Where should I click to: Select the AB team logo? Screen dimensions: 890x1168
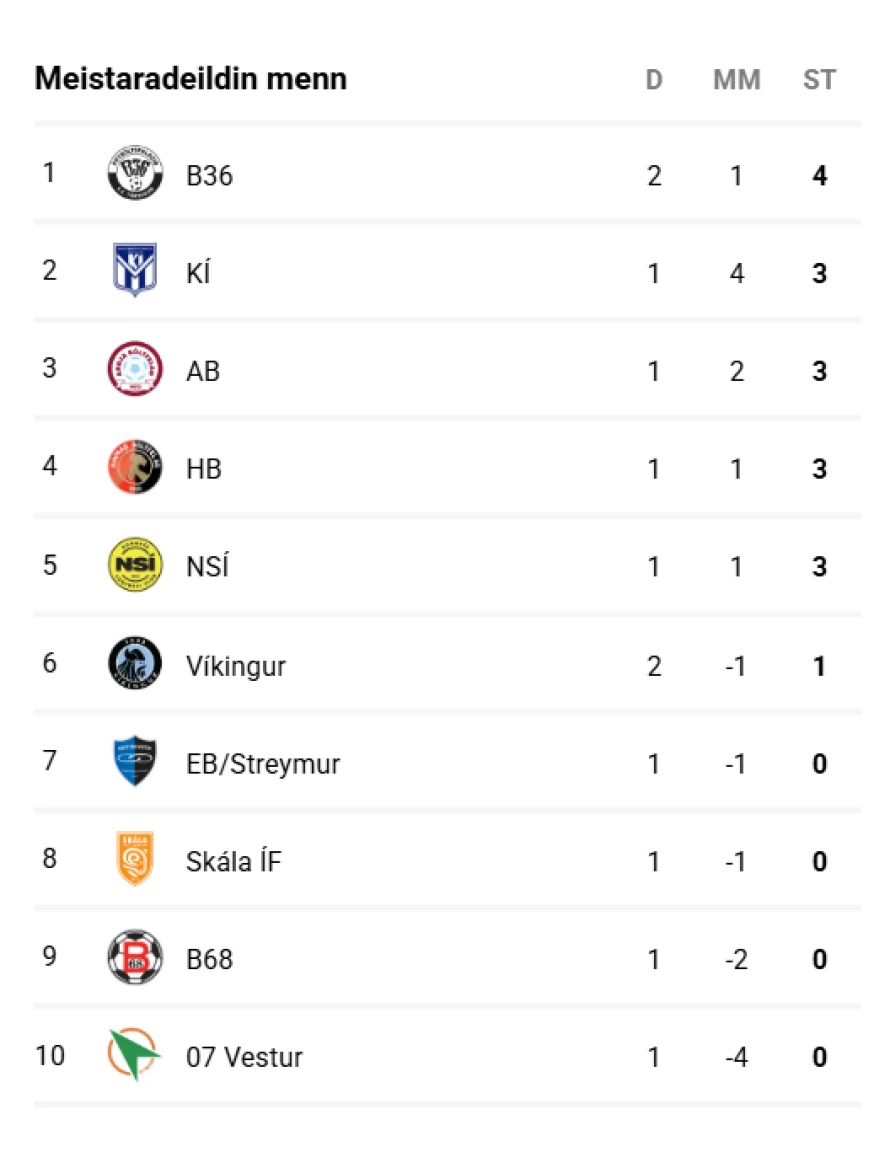tap(135, 370)
